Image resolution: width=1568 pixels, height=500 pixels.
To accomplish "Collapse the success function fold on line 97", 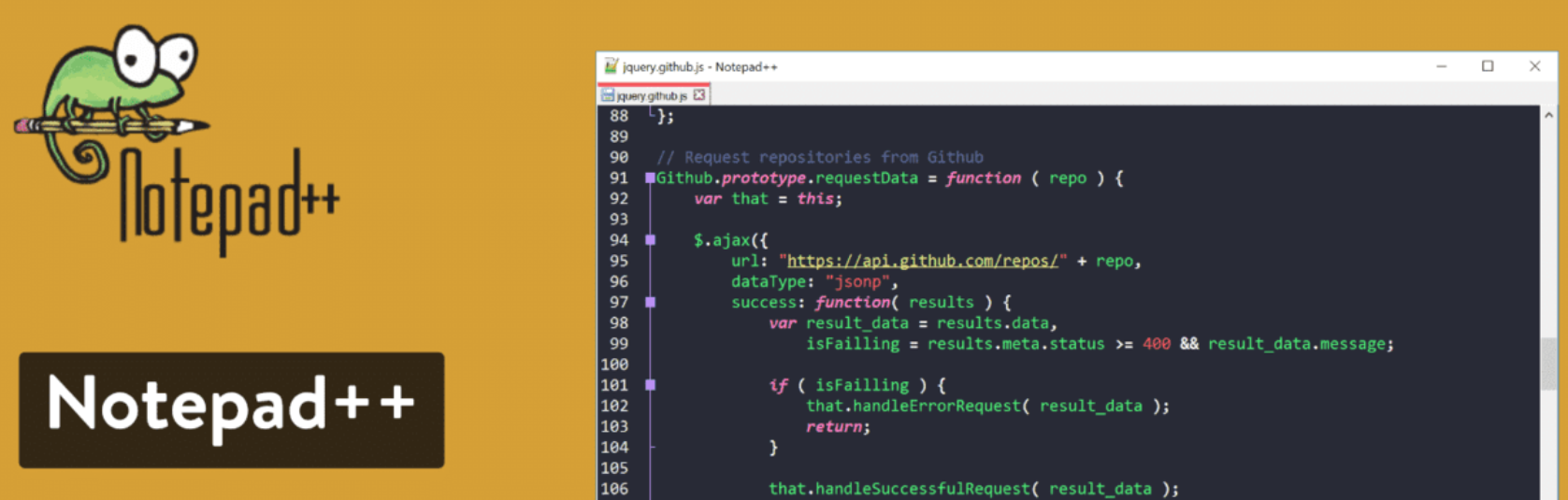I will (x=650, y=302).
